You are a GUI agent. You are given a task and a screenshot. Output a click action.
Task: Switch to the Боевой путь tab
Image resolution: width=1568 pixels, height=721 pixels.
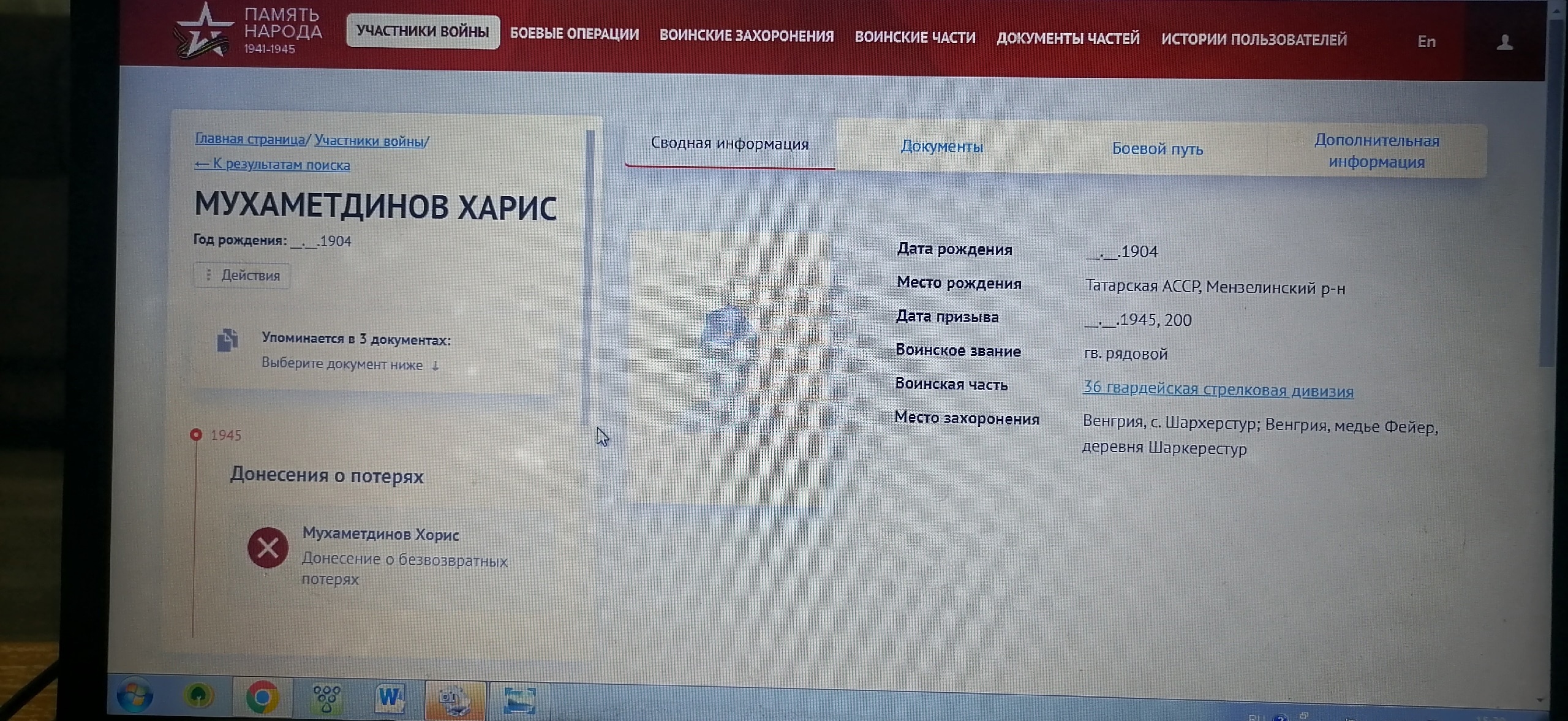click(1157, 149)
